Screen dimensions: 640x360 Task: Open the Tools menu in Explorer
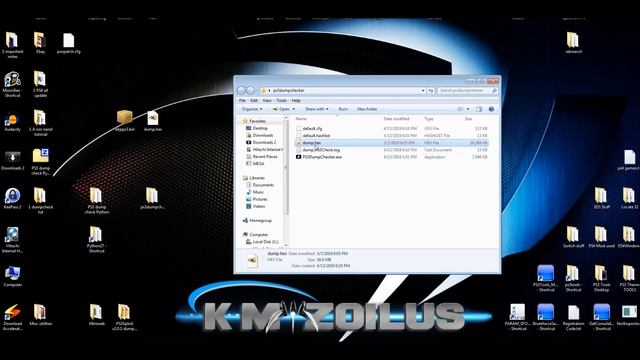282,100
